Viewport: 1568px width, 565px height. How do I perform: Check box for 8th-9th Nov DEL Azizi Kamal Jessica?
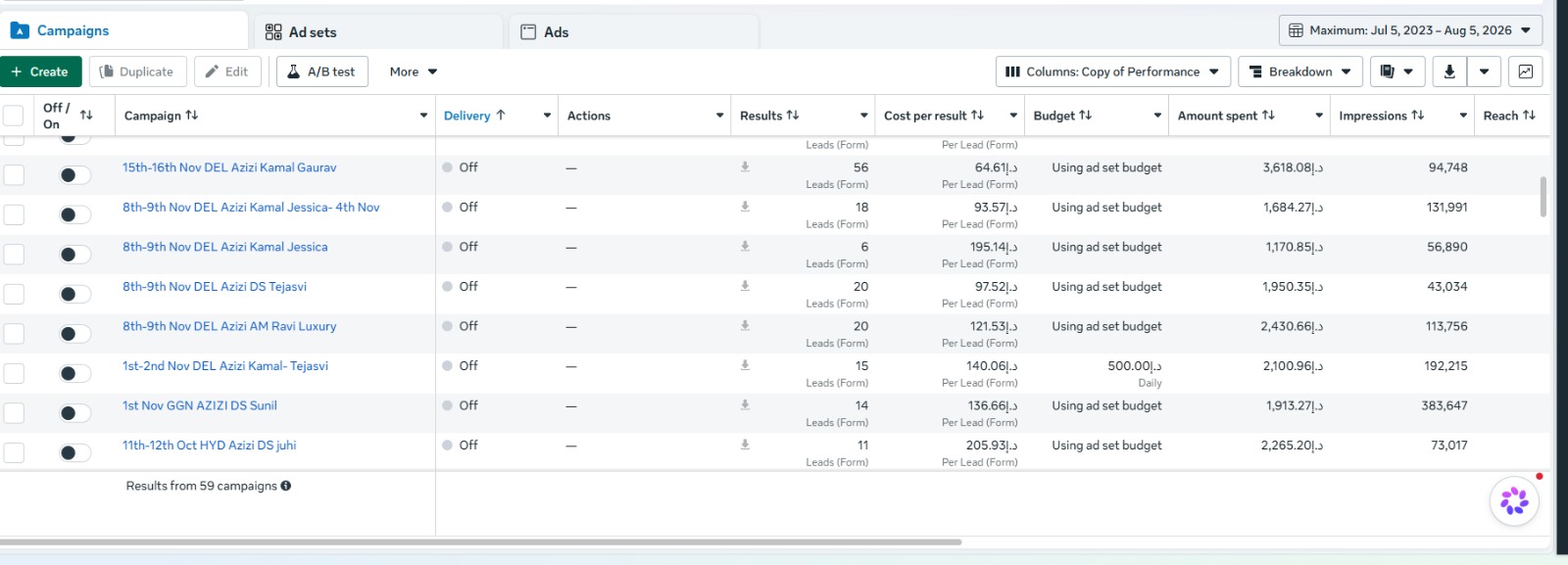(x=14, y=255)
